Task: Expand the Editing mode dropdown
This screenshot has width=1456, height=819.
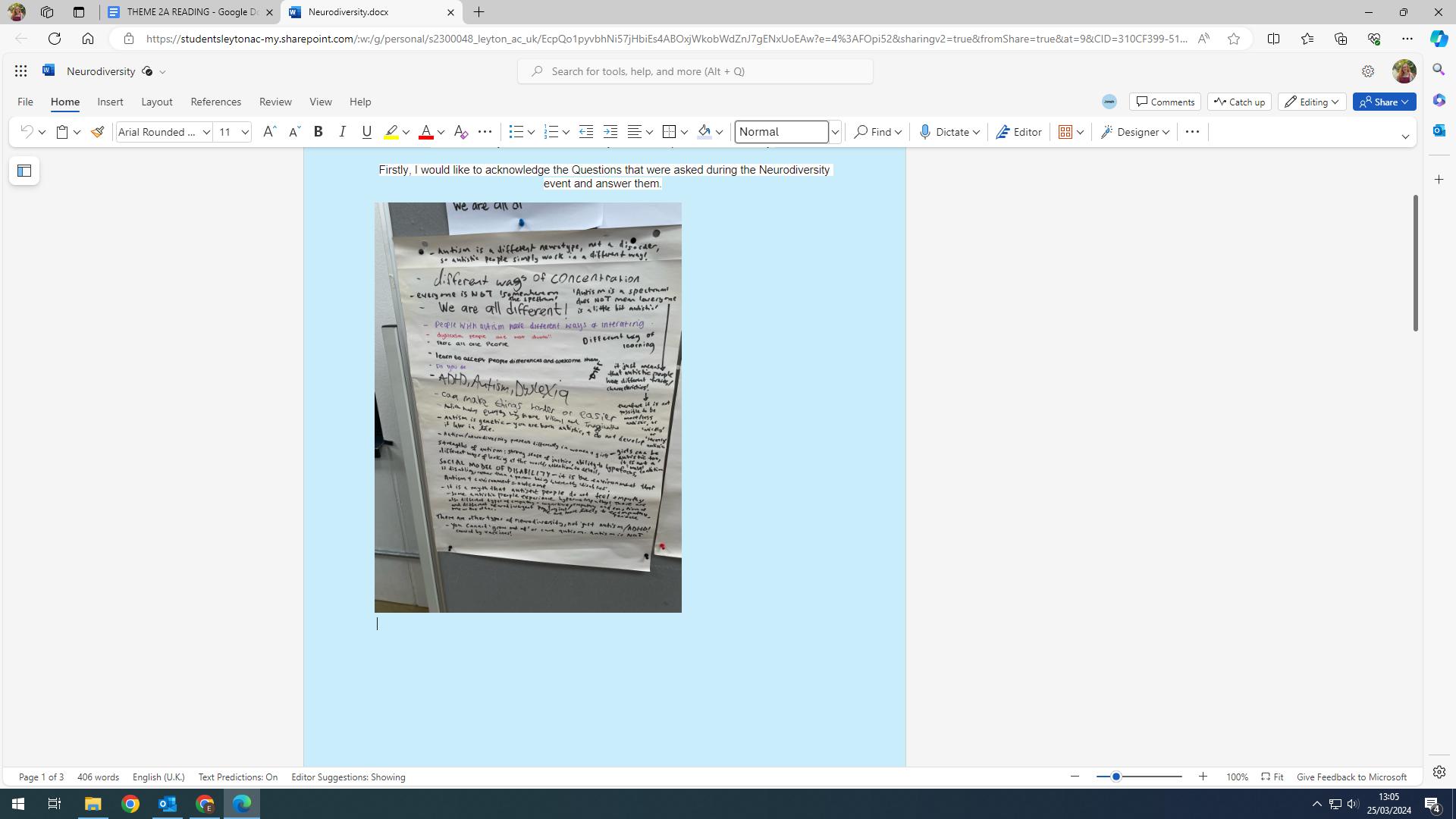Action: (1312, 102)
